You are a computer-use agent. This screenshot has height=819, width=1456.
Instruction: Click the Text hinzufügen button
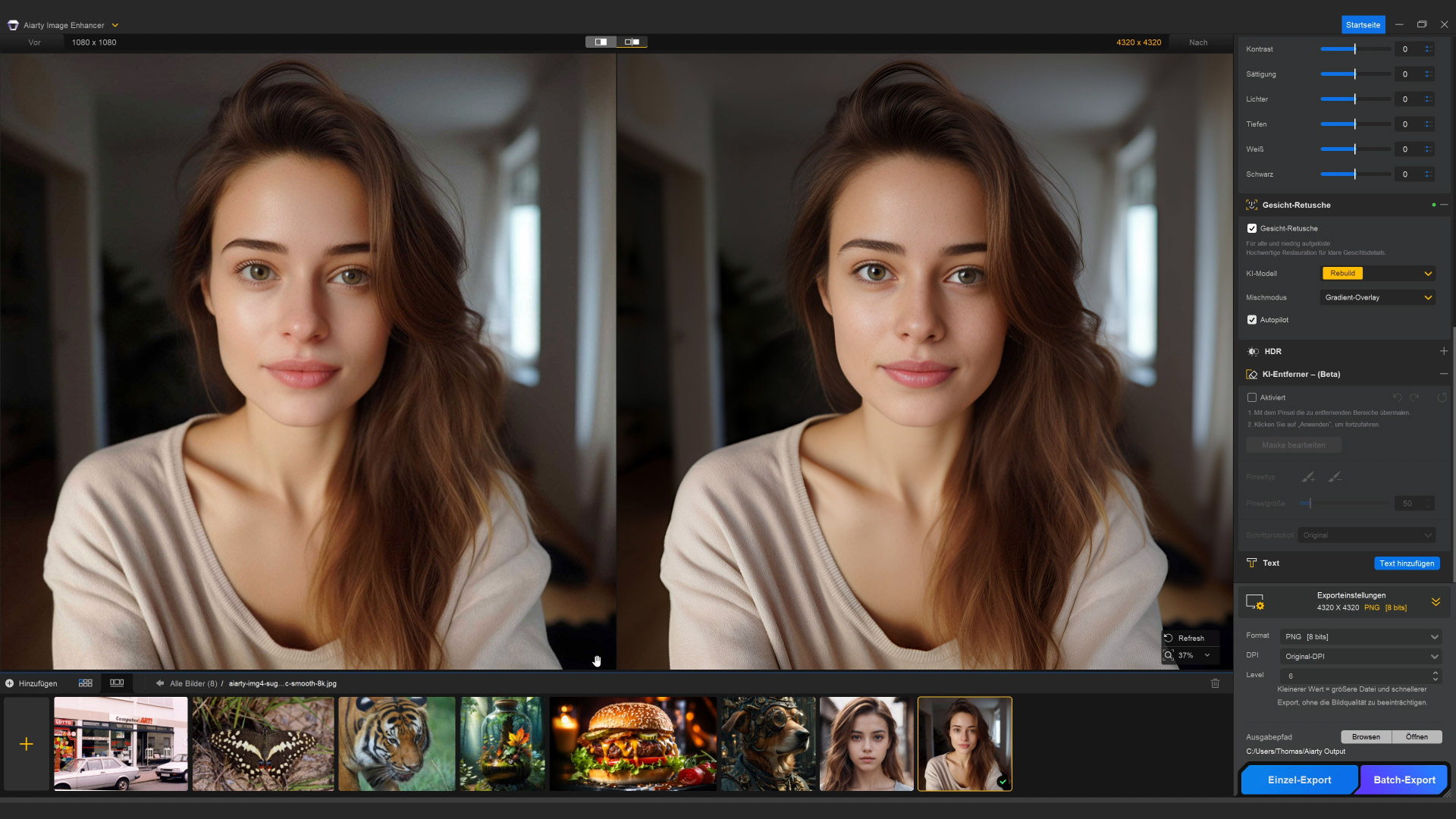click(x=1407, y=563)
